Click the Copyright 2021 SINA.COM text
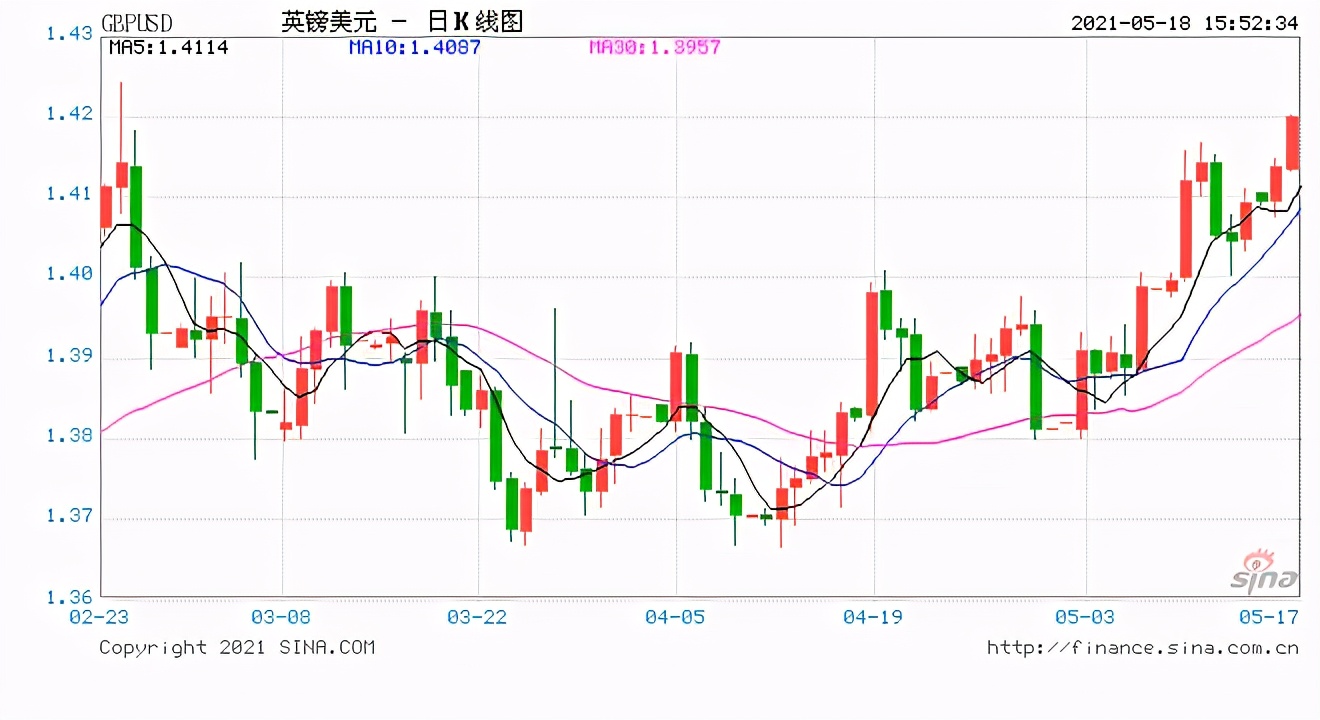 237,648
